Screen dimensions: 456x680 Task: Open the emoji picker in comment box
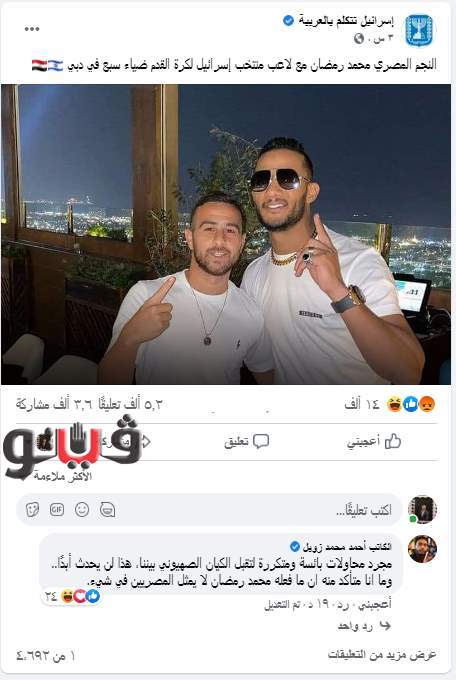82,510
